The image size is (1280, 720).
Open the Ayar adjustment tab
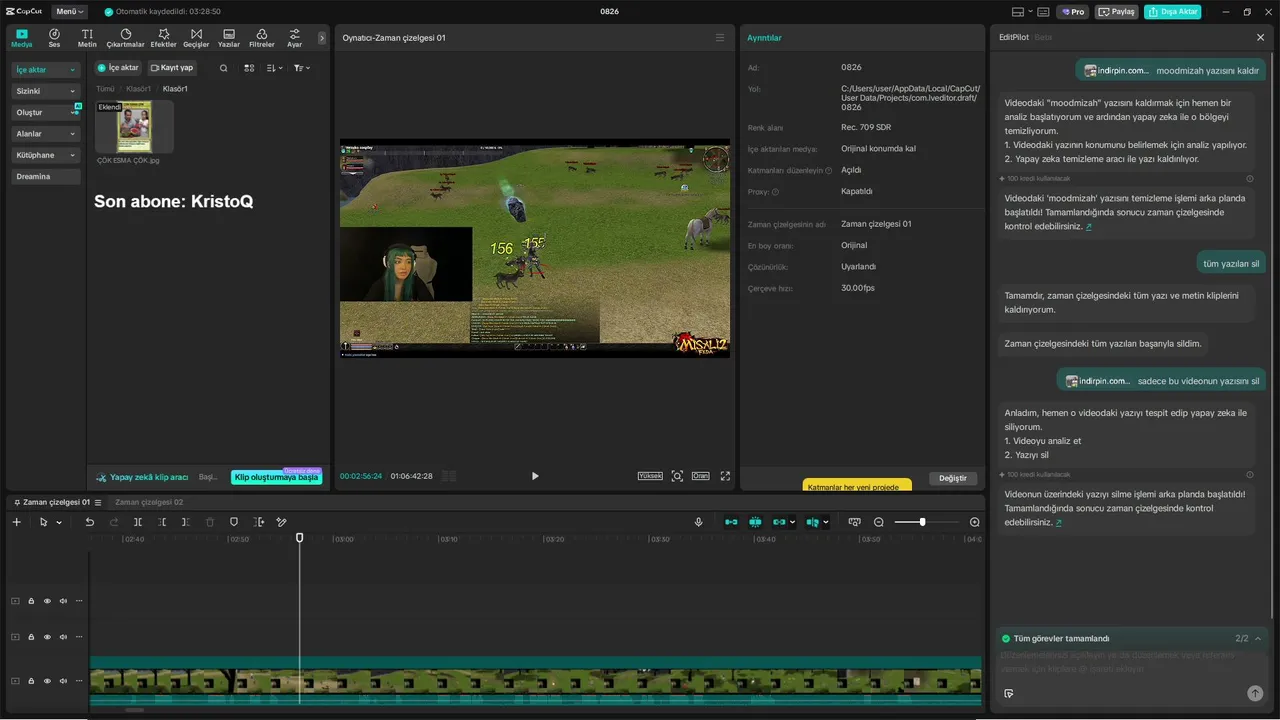294,38
